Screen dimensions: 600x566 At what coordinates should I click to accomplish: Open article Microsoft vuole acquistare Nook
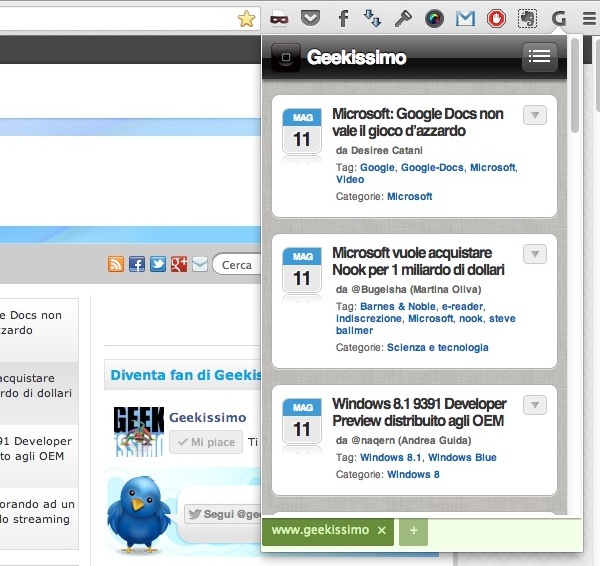418,261
